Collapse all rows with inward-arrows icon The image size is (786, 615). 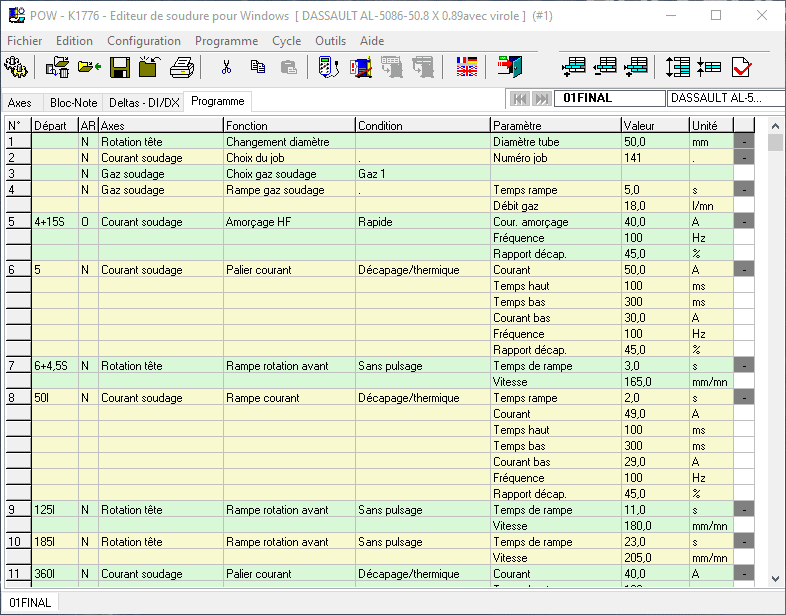[x=709, y=67]
